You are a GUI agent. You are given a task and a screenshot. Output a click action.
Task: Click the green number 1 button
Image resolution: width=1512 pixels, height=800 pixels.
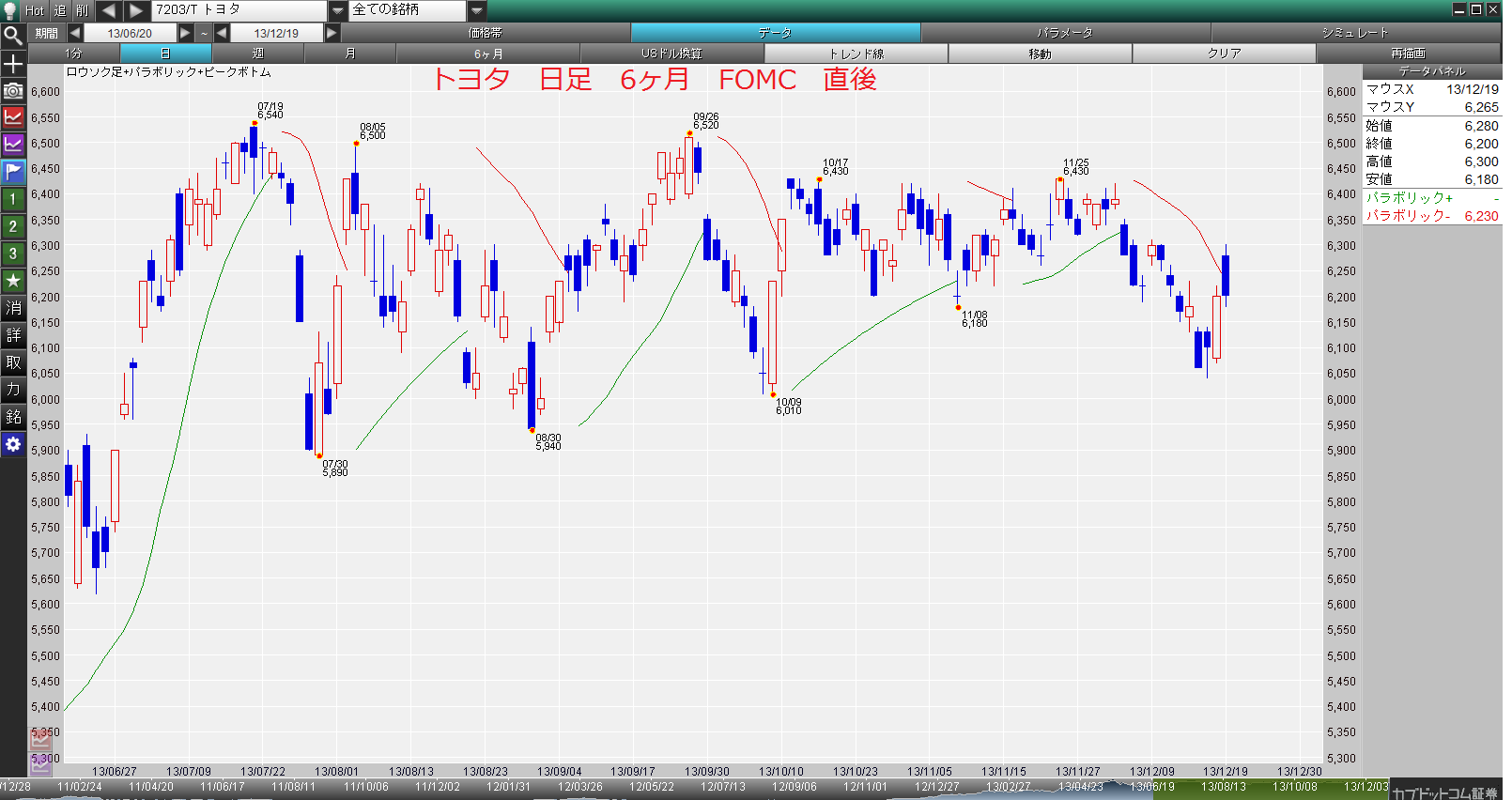click(x=13, y=199)
